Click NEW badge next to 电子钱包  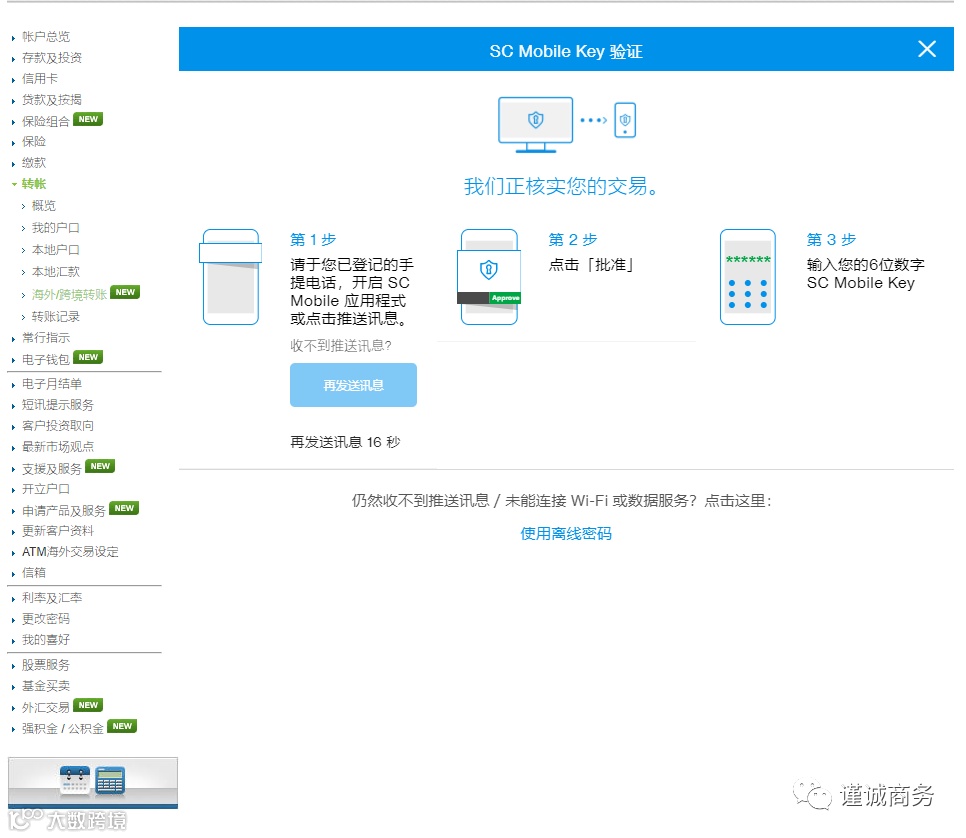88,357
